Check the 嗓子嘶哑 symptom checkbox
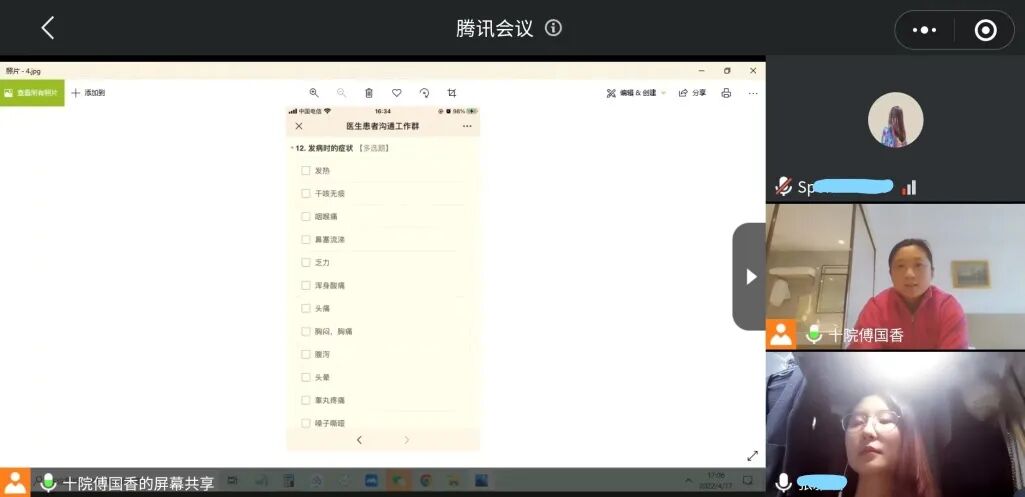The width and height of the screenshot is (1025, 497). tap(305, 423)
